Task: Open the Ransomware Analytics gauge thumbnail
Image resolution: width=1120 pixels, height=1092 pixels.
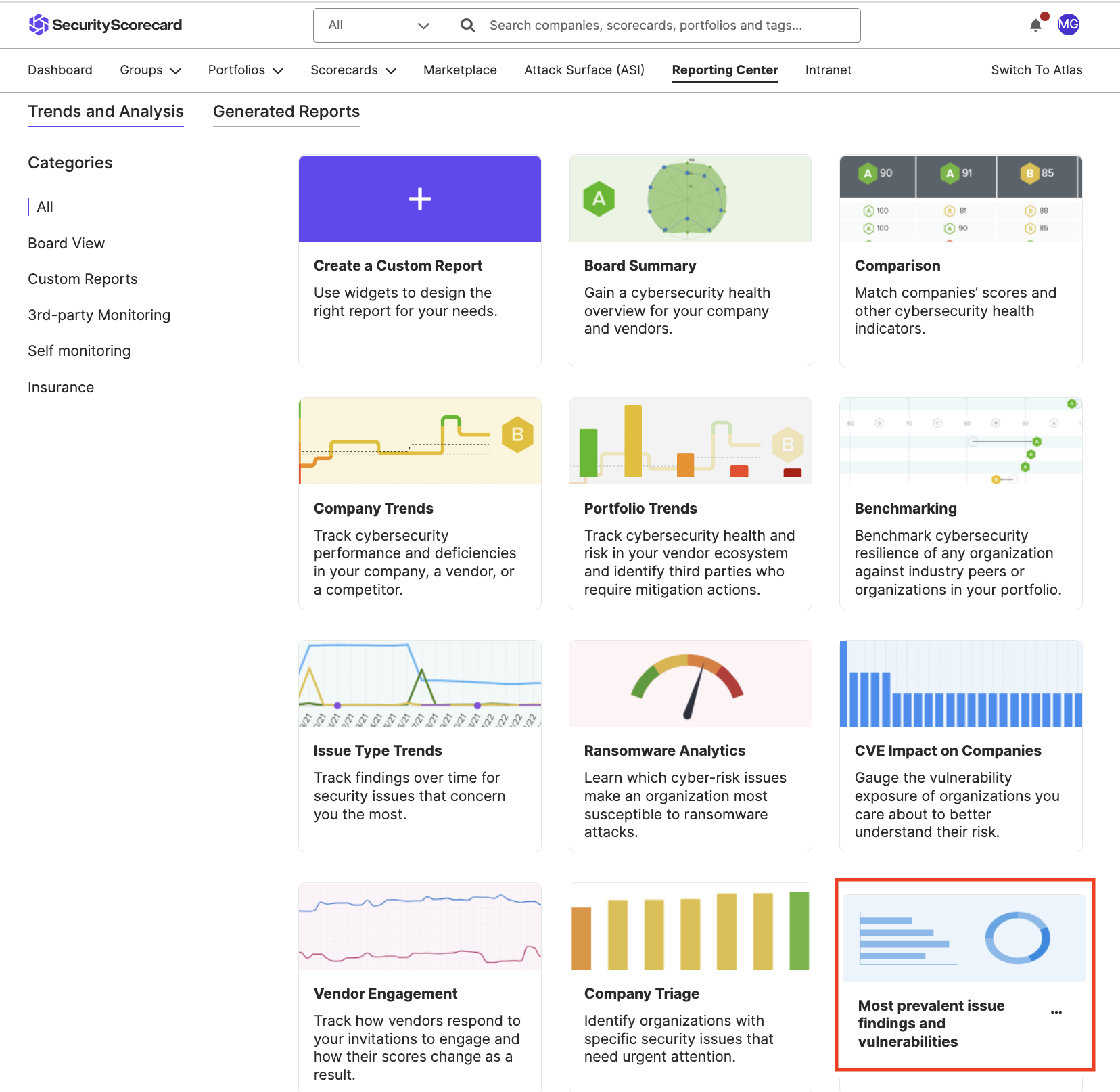Action: pyautogui.click(x=691, y=684)
